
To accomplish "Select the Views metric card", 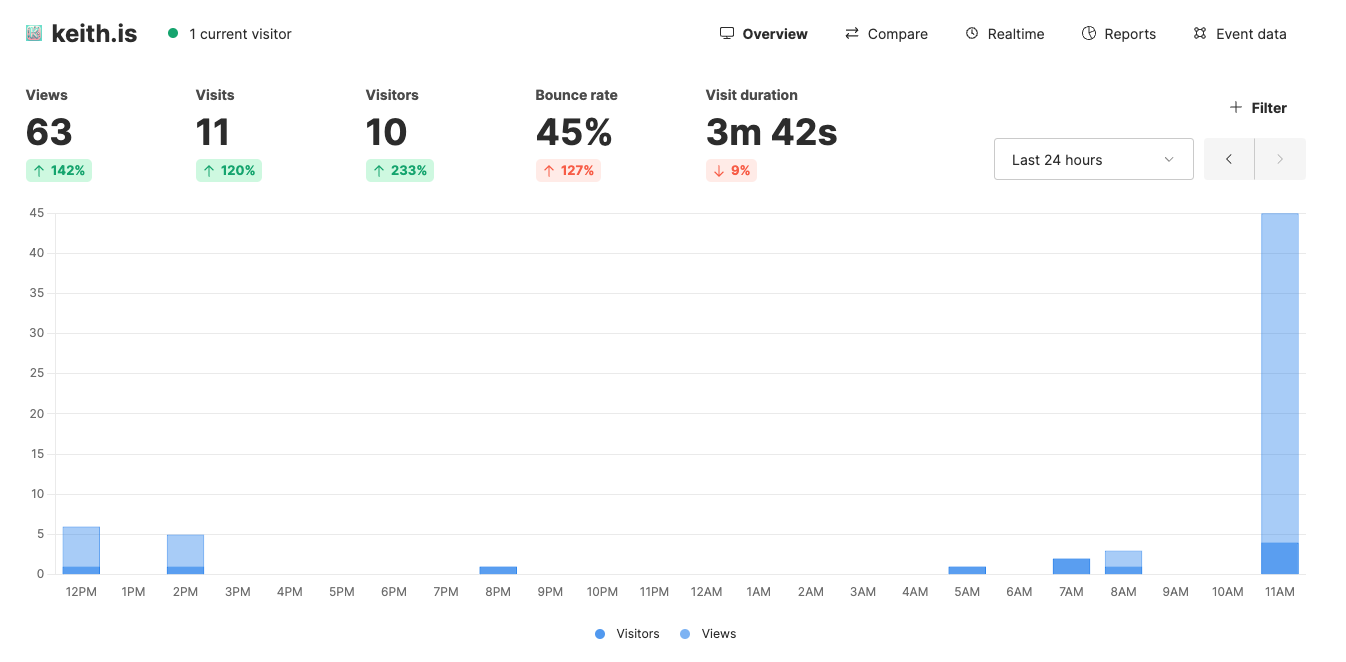I will coord(47,130).
